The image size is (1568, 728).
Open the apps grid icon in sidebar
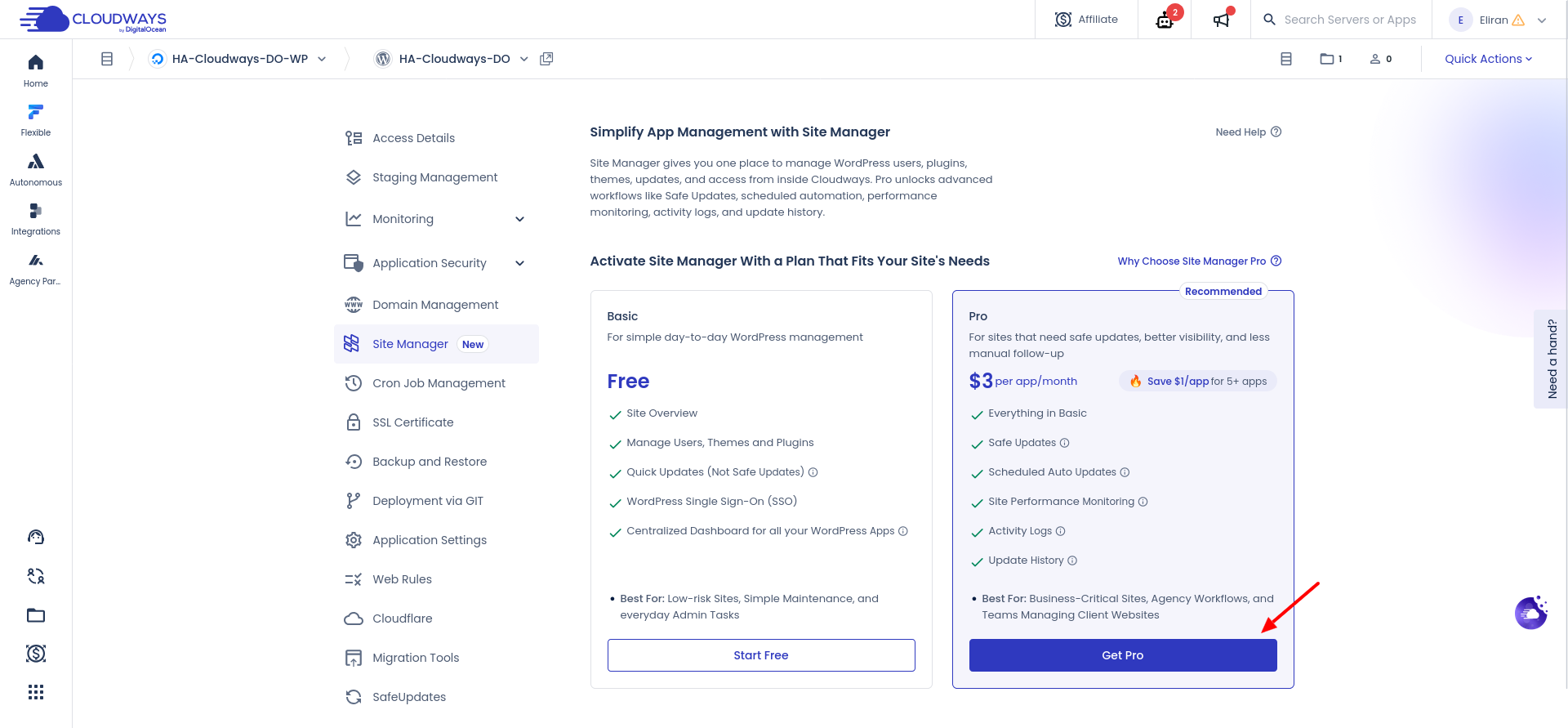click(x=36, y=693)
